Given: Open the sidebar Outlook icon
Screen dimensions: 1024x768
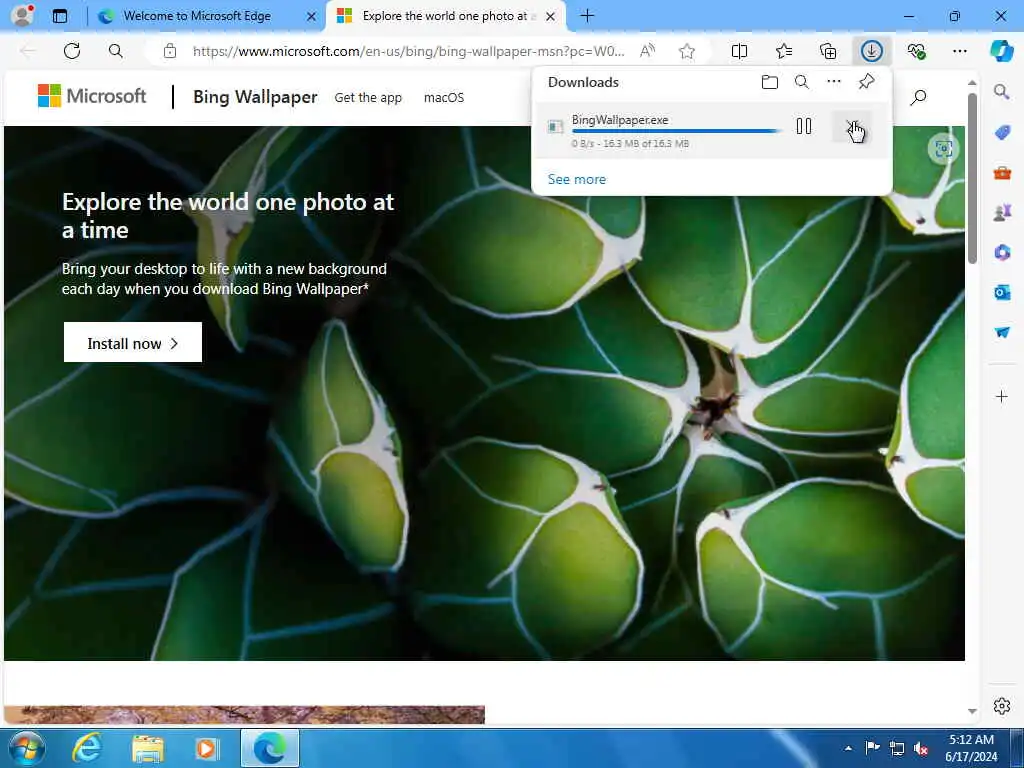Looking at the screenshot, I should [1002, 292].
